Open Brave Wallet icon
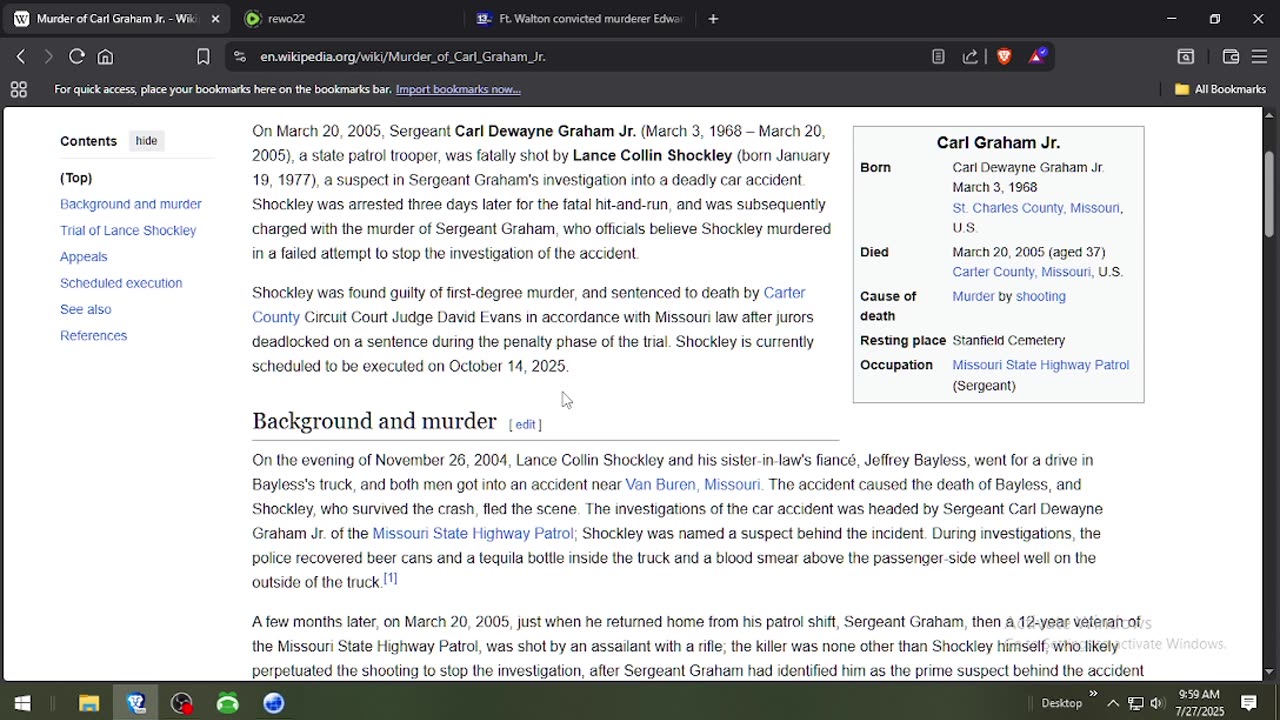 [x=1231, y=57]
